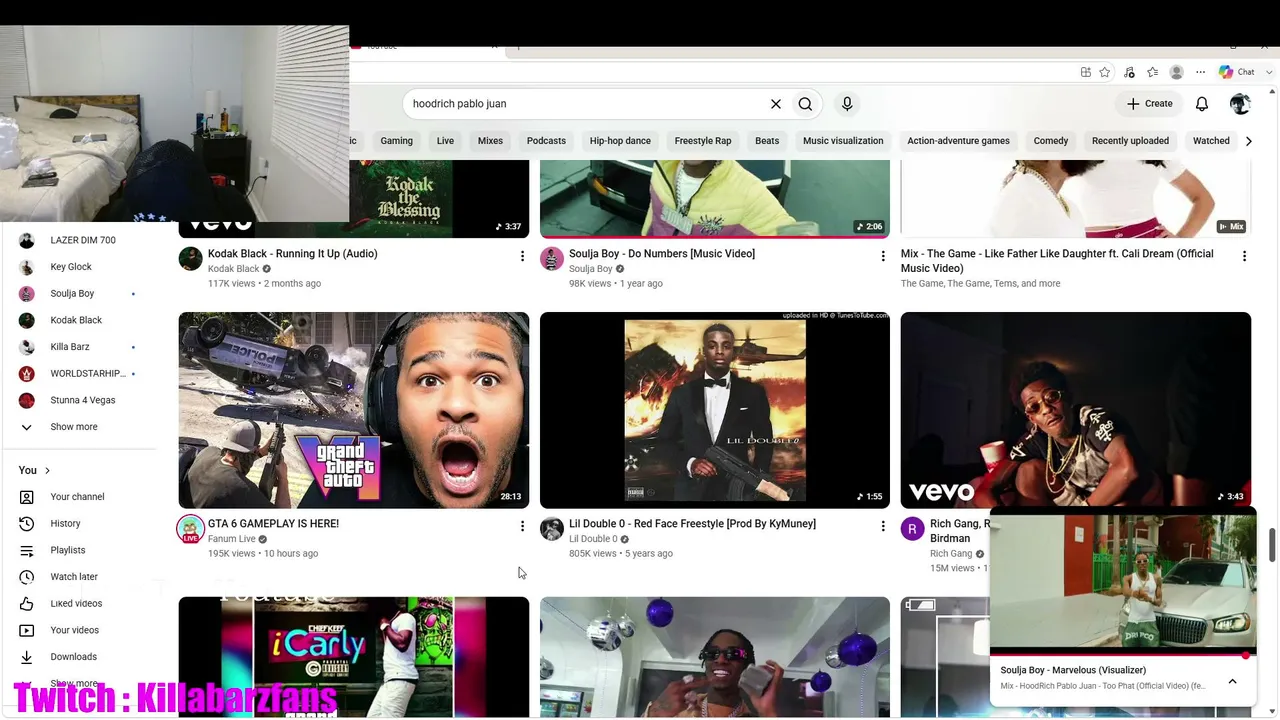Open options for Soulja Boy Do Numbers
Viewport: 1280px width, 720px height.
[883, 257]
